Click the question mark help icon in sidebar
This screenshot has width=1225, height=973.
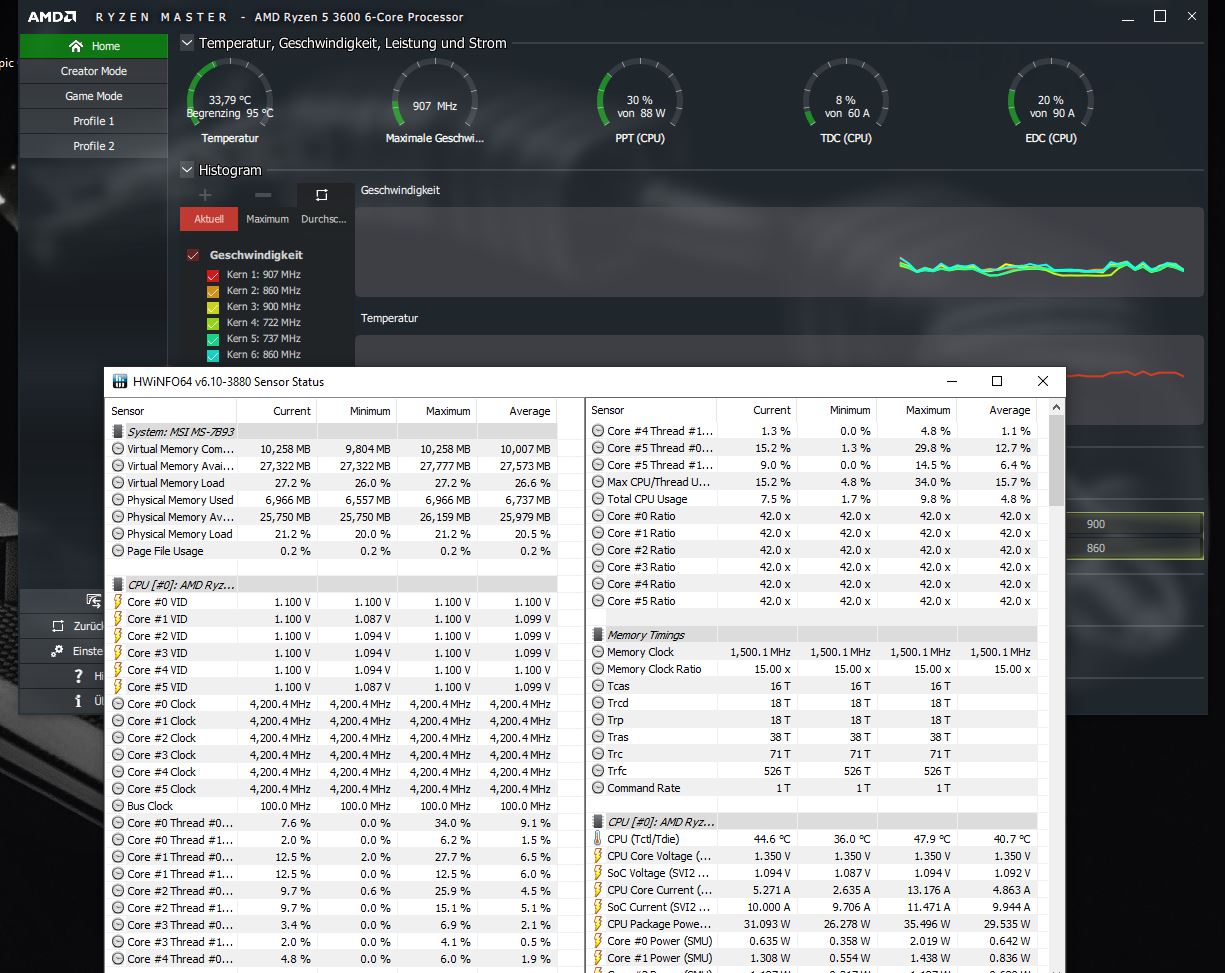78,676
